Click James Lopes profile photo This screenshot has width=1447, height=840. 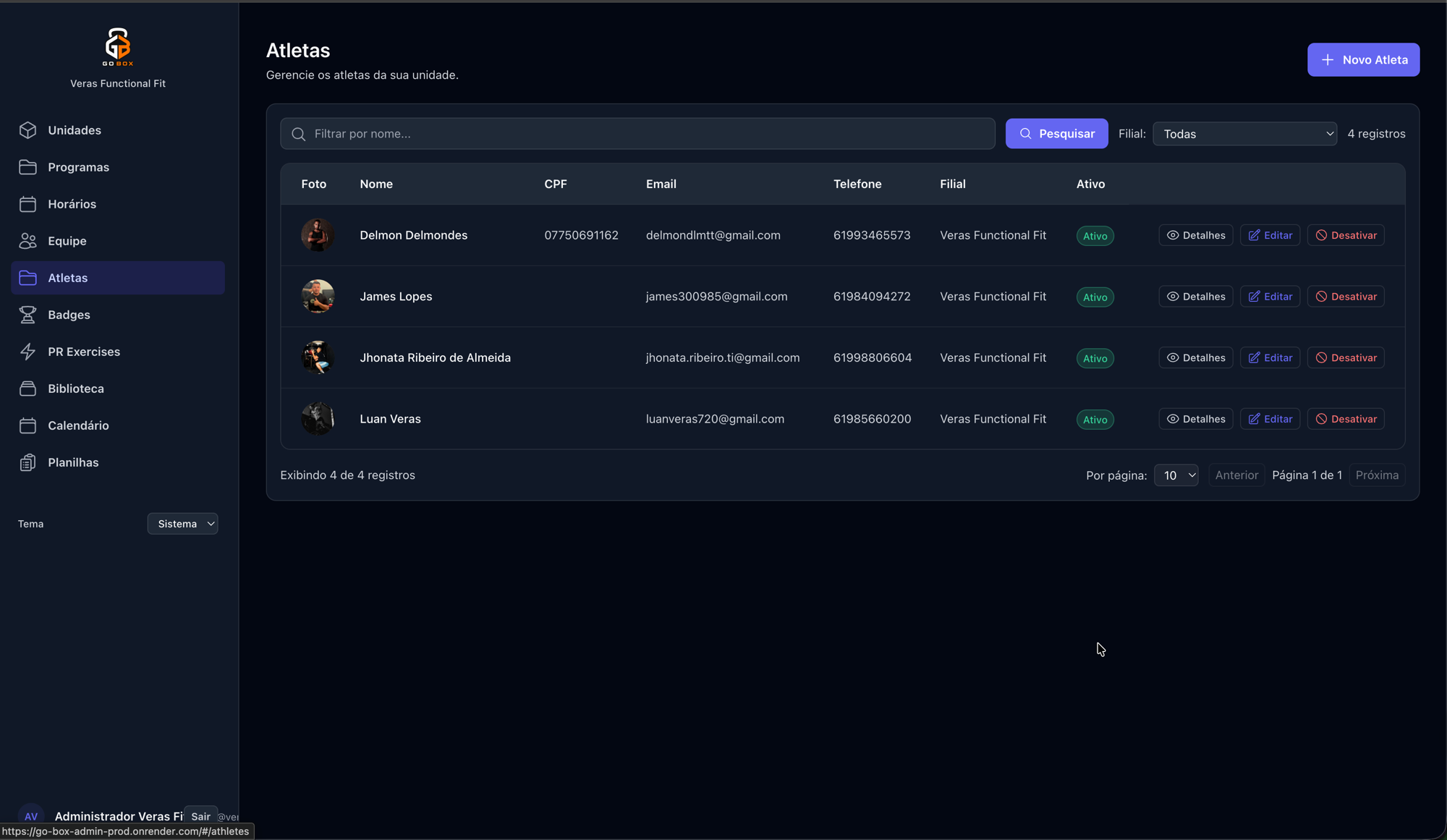[318, 297]
